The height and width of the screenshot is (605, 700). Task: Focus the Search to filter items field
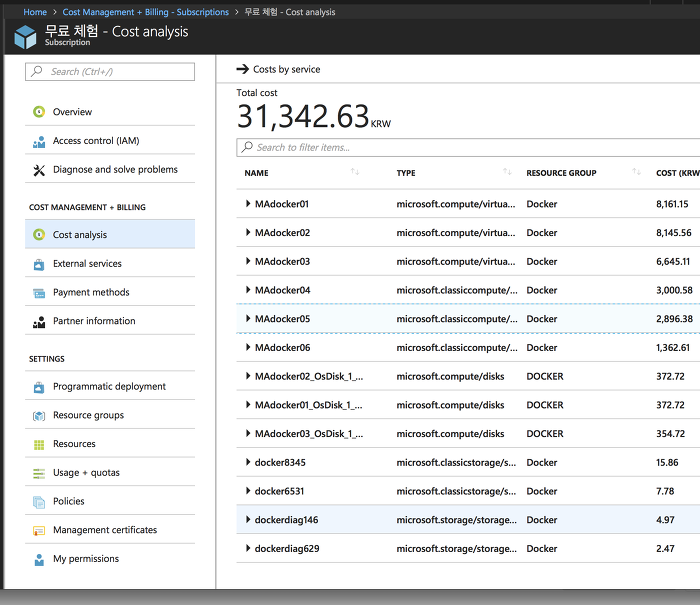click(468, 147)
